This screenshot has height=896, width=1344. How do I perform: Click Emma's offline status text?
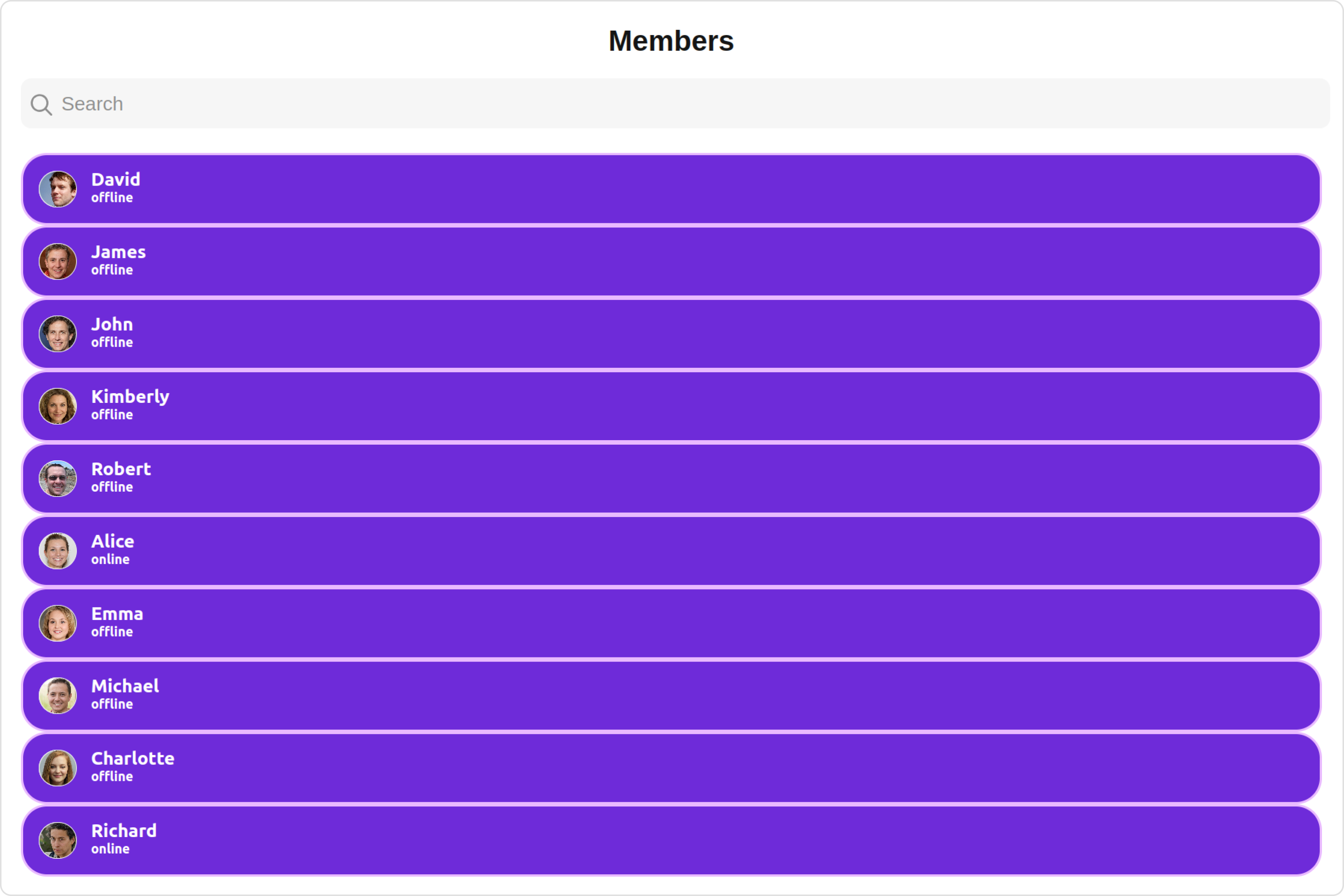pos(112,631)
